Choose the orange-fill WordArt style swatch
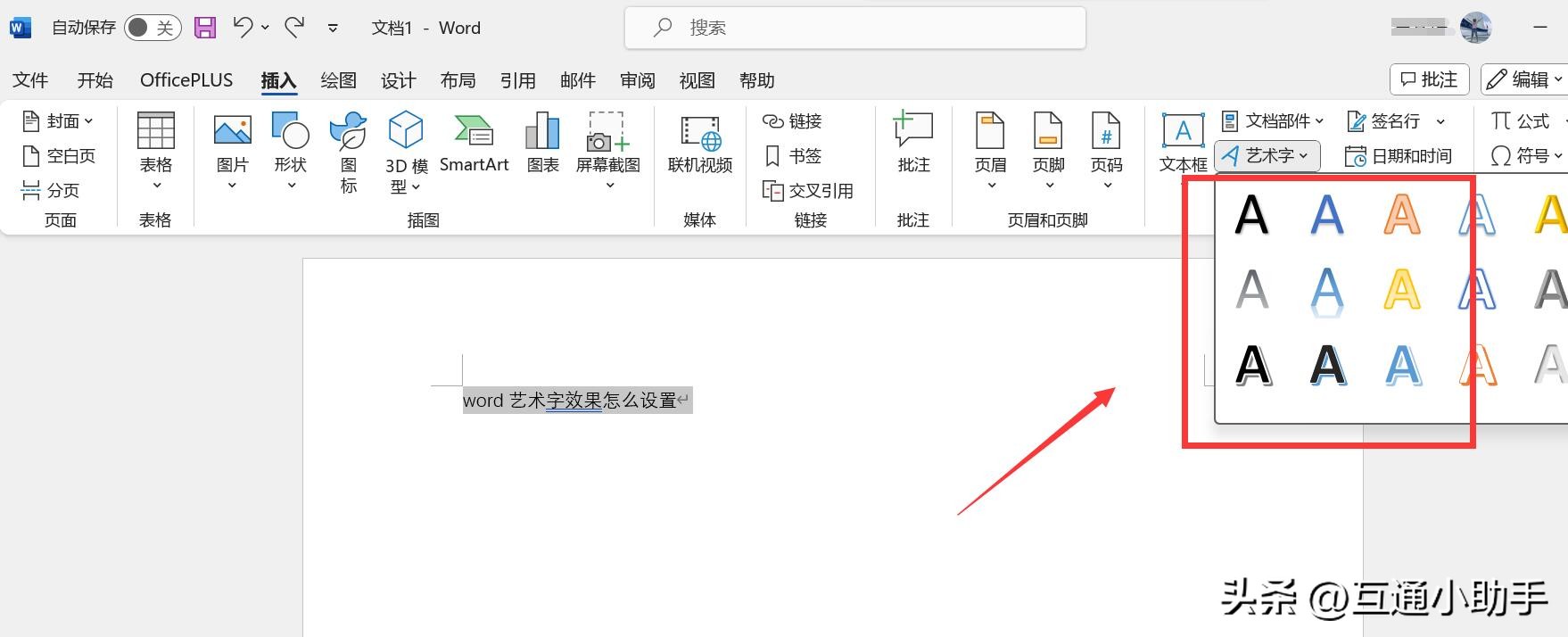Image resolution: width=1568 pixels, height=637 pixels. click(1401, 215)
